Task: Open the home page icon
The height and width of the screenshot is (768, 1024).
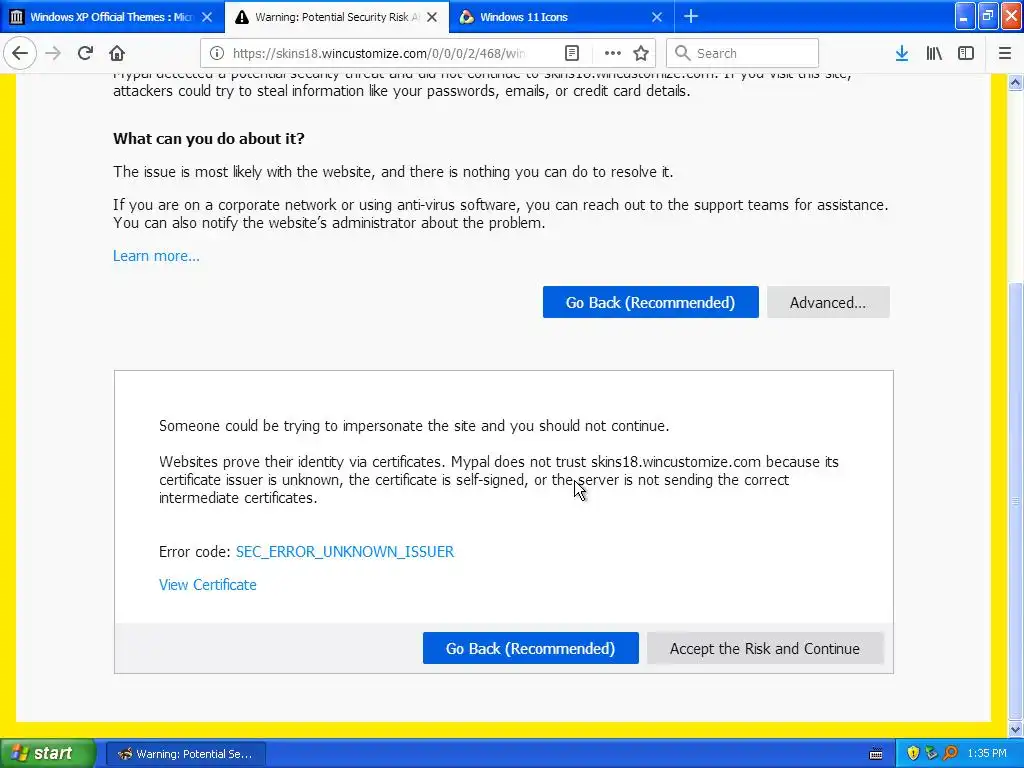Action: 117,53
